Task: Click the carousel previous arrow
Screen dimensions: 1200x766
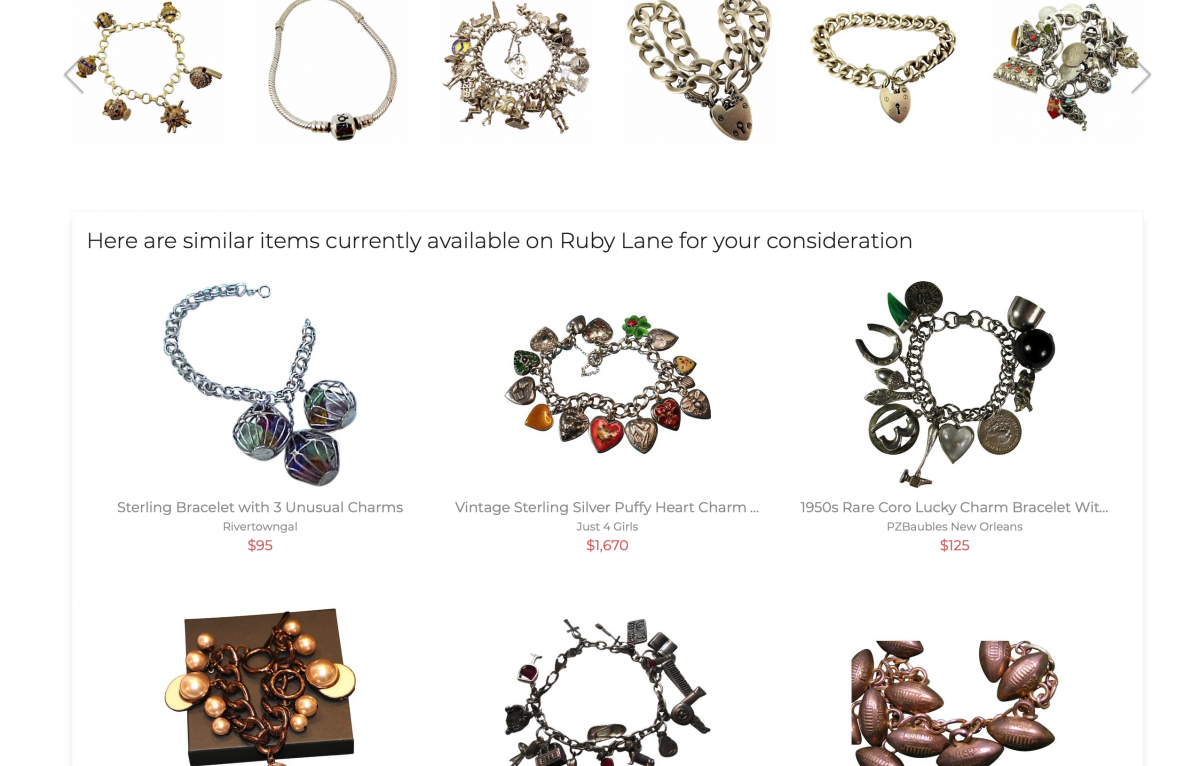Action: click(x=73, y=75)
